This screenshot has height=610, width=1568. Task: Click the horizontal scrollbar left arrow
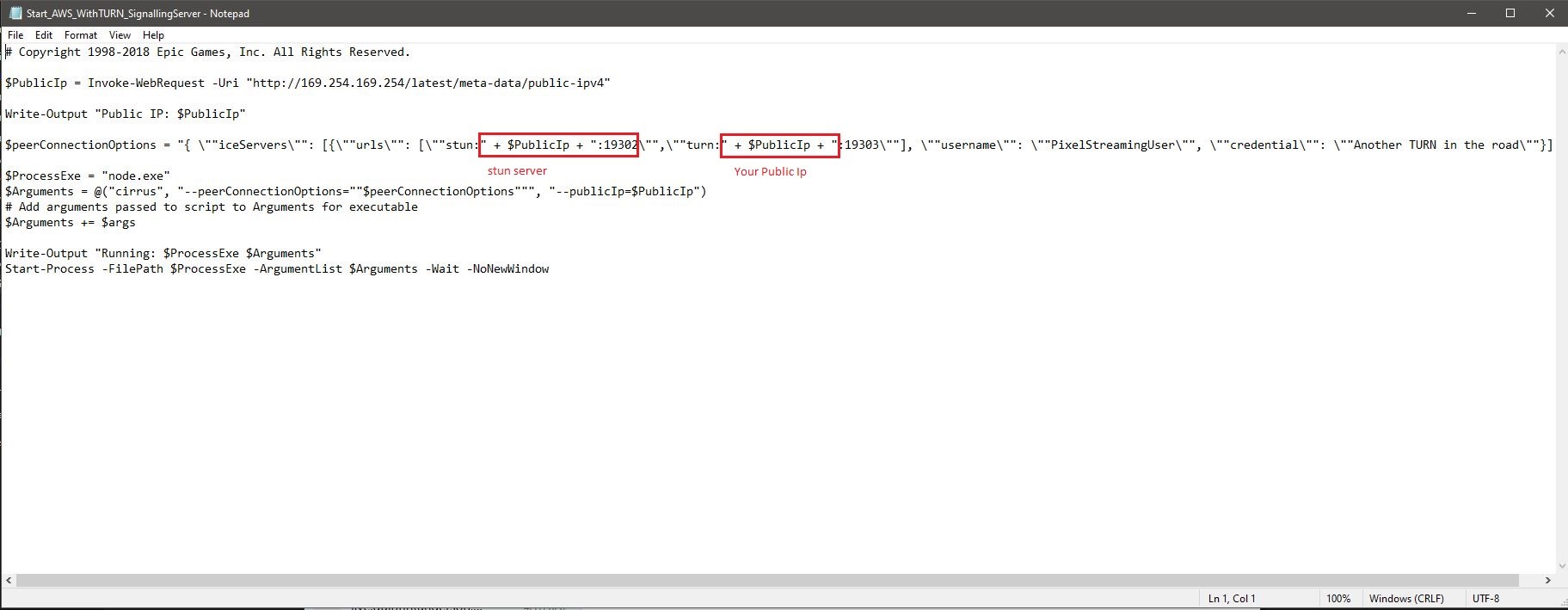9,581
